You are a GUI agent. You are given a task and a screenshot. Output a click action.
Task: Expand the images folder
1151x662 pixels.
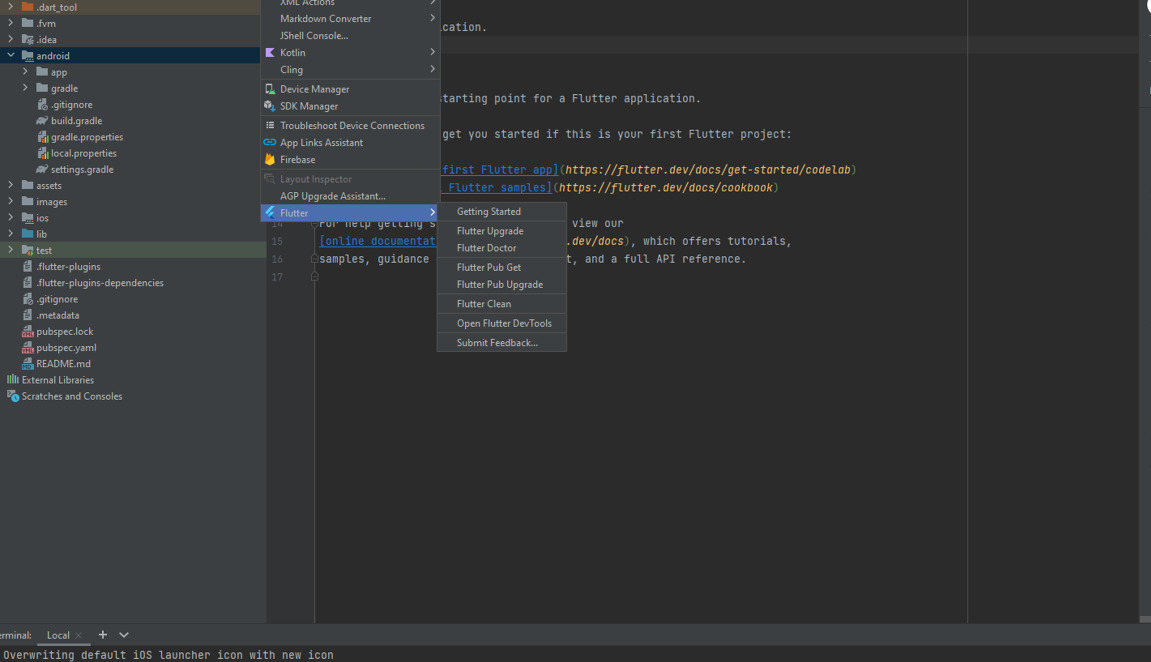point(11,201)
